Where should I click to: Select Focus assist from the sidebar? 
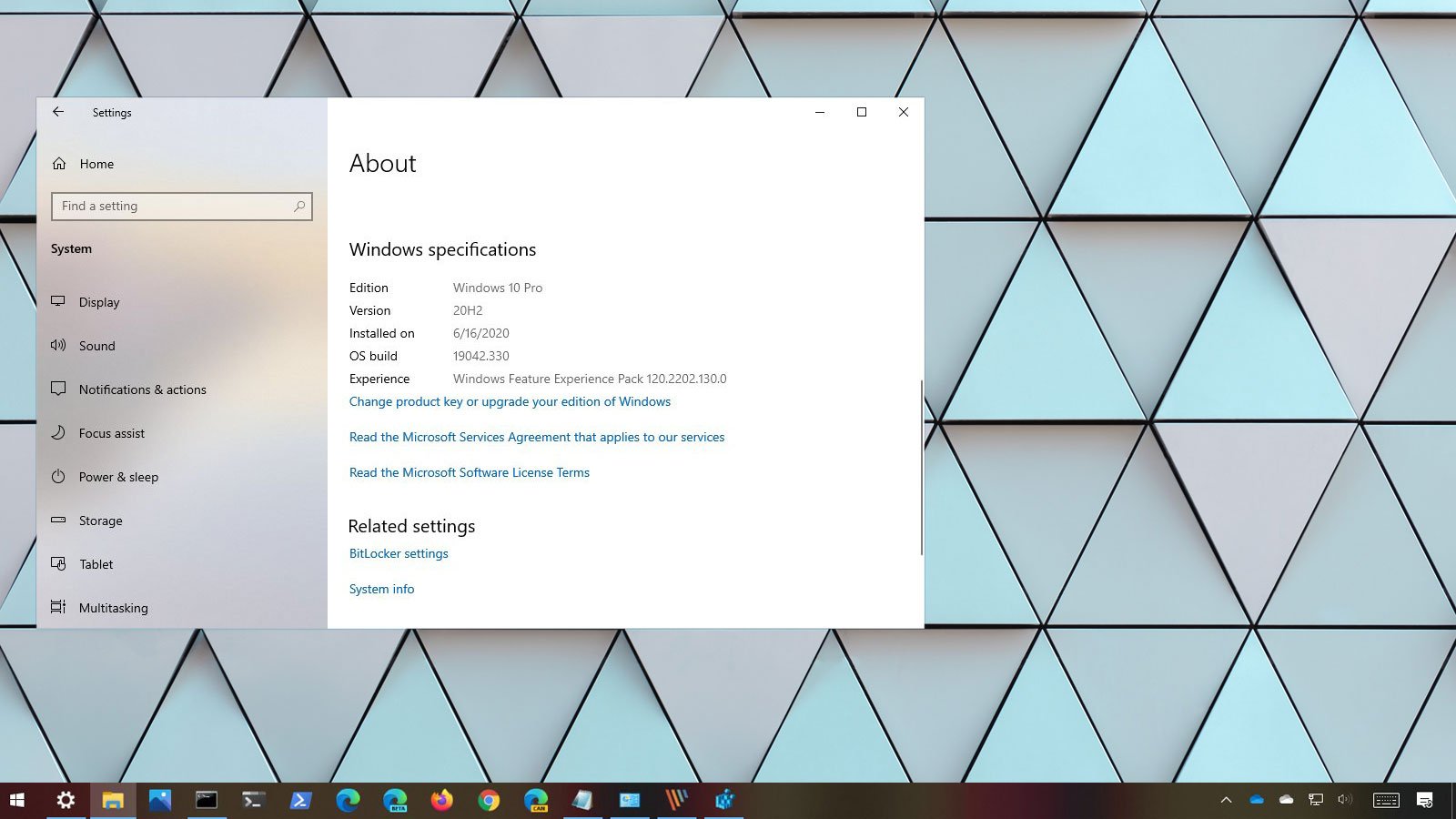pyautogui.click(x=111, y=433)
